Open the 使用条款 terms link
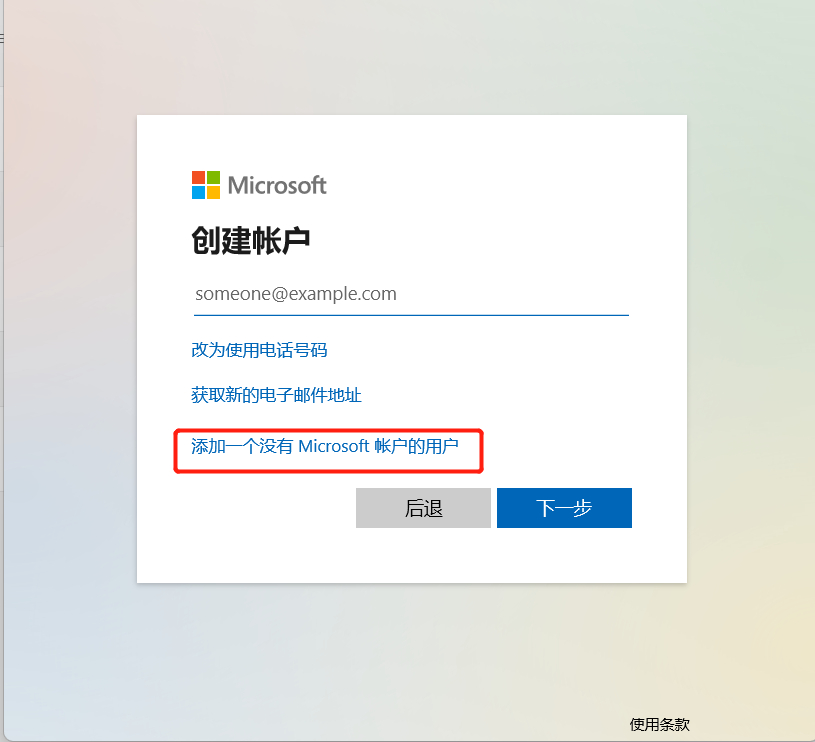 [660, 724]
